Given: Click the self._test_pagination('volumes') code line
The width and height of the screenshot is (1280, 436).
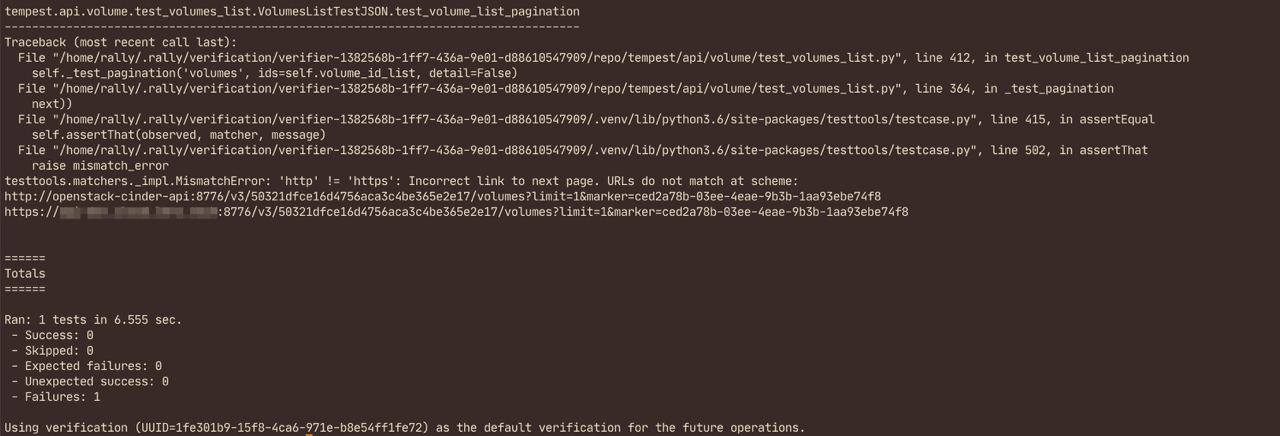Looking at the screenshot, I should tap(274, 73).
